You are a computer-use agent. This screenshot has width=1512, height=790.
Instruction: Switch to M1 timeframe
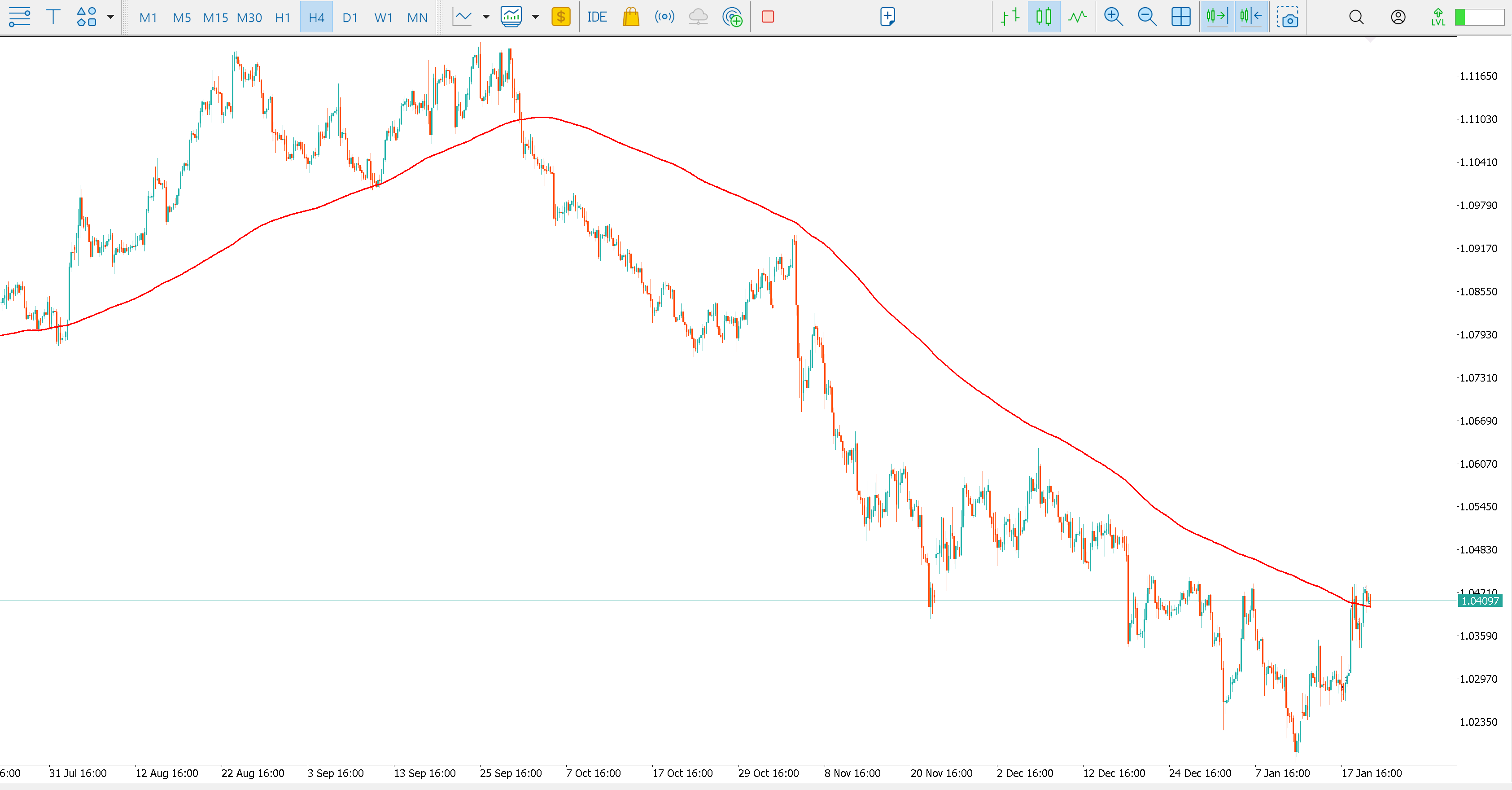coord(148,18)
